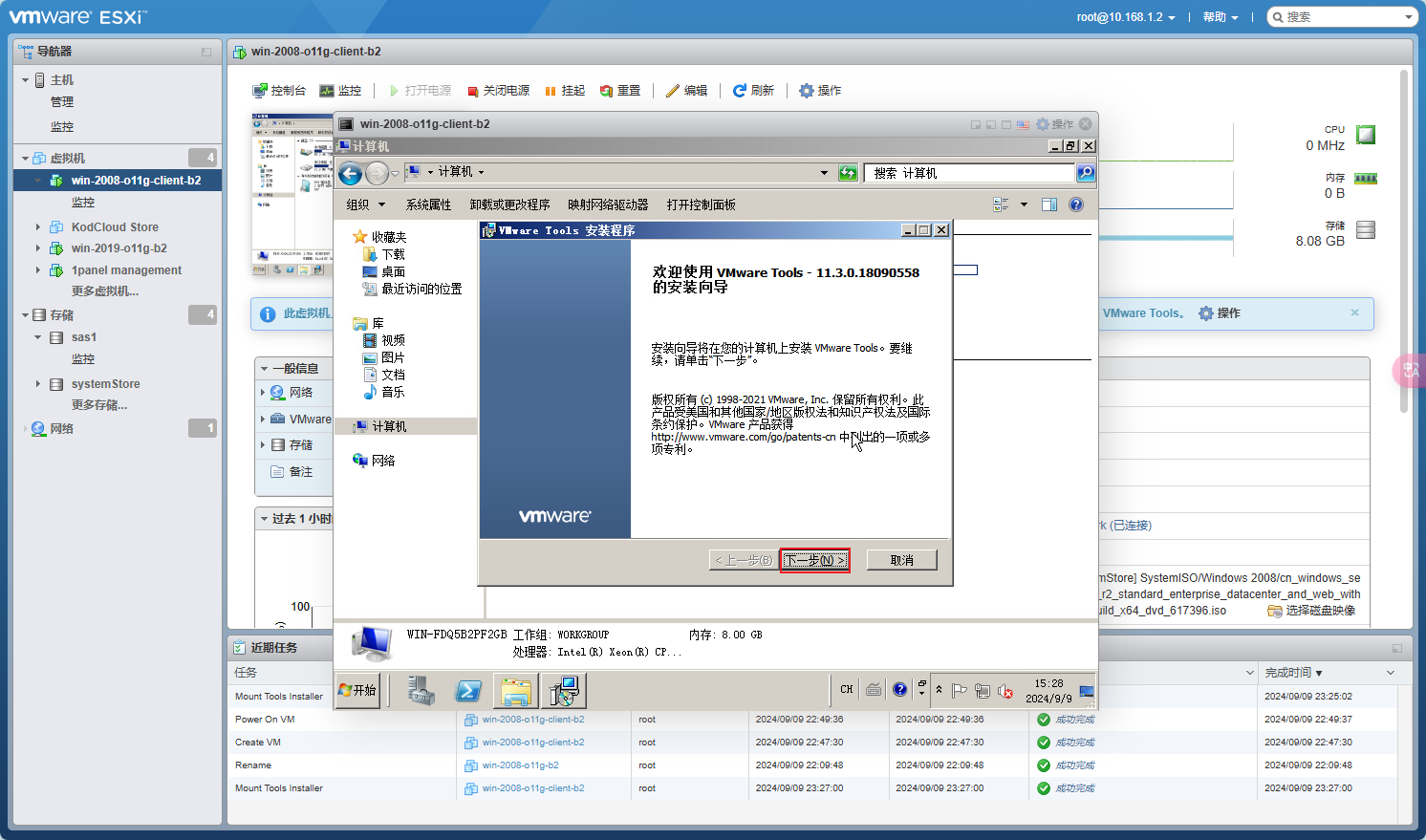
Task: Open the view options dropdown arrow in explorer
Action: [1024, 205]
